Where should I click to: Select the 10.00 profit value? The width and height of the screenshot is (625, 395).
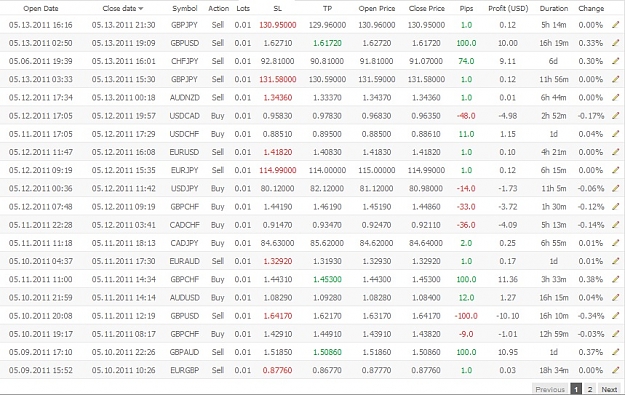(508, 43)
